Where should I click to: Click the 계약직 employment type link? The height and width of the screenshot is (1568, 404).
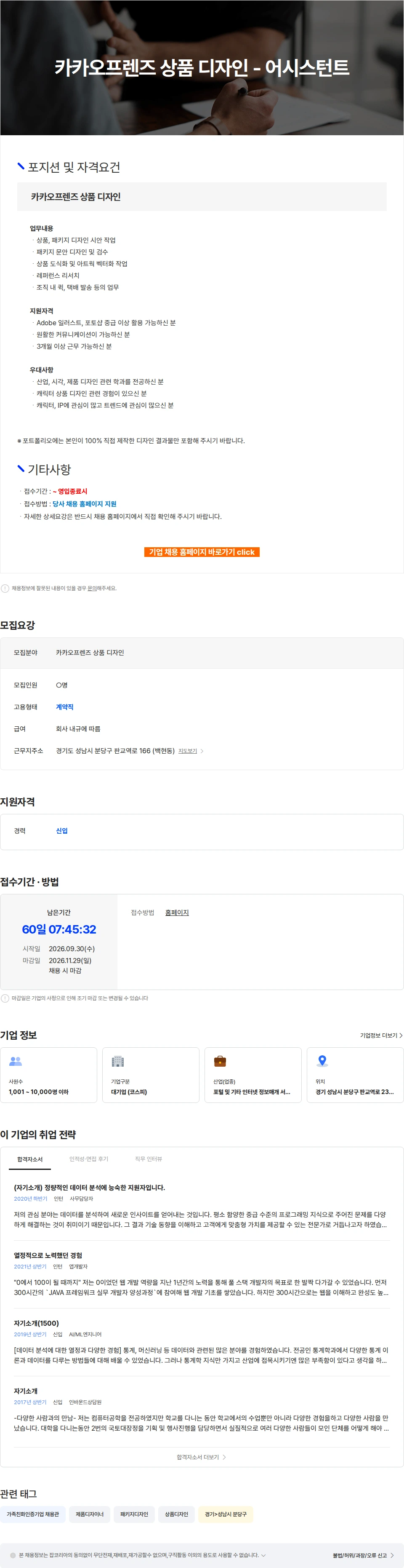pyautogui.click(x=64, y=707)
